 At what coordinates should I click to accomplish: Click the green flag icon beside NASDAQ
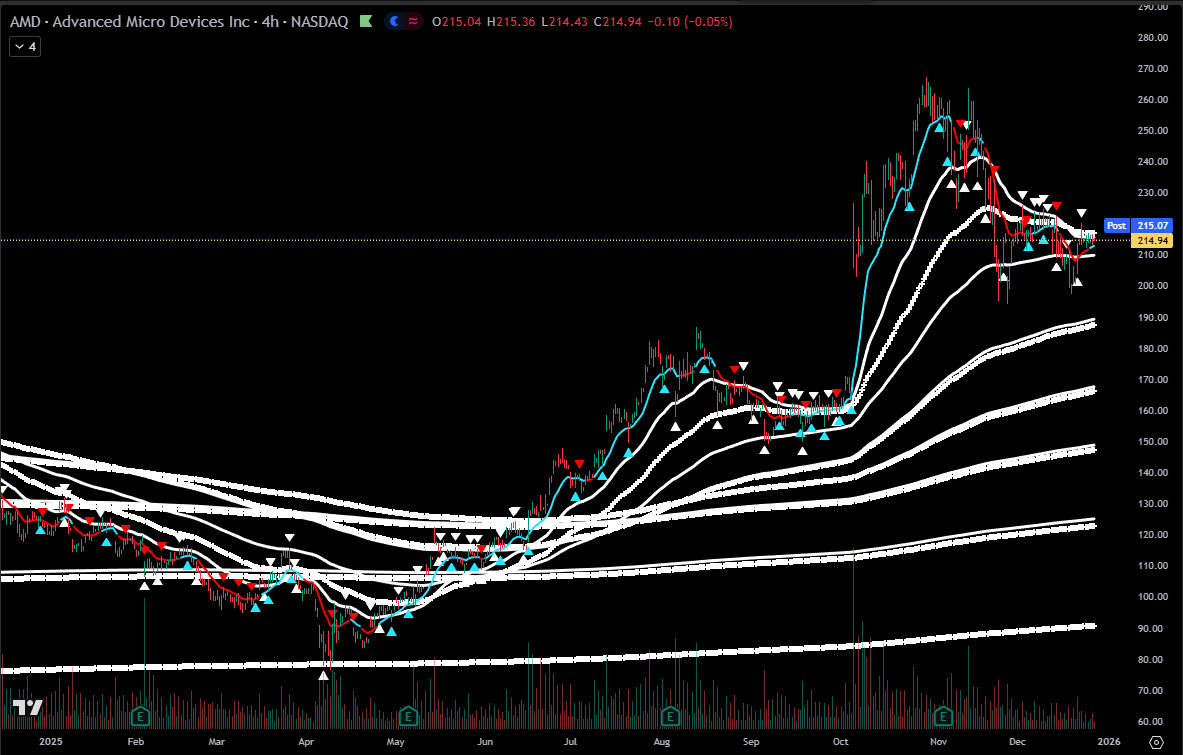coord(366,22)
